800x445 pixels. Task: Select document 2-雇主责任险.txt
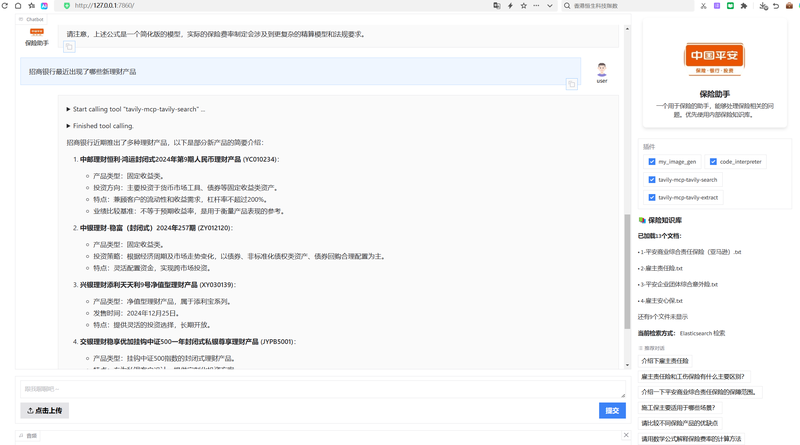click(660, 268)
